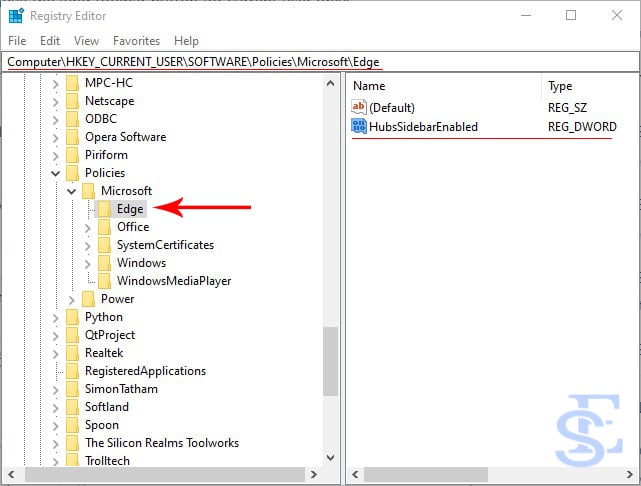The width and height of the screenshot is (641, 486).
Task: Select the Edge folder icon
Action: pos(104,209)
